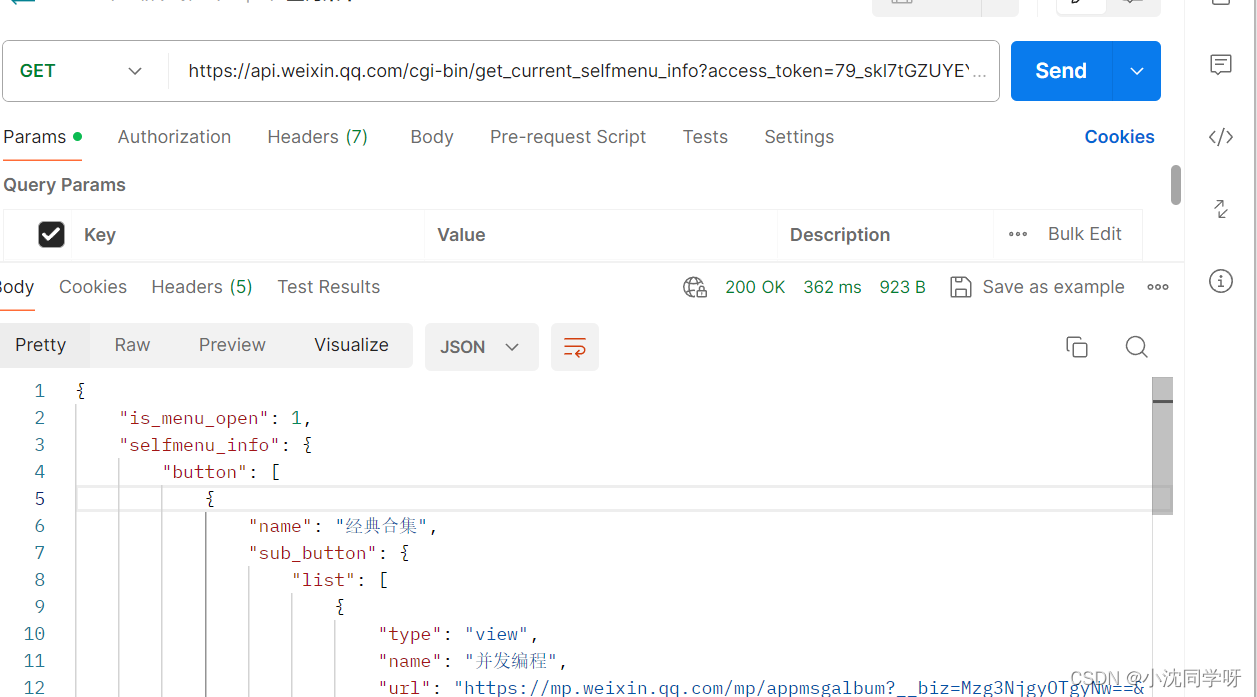Open the code snippet icon
The height and width of the screenshot is (697, 1257).
point(1220,137)
